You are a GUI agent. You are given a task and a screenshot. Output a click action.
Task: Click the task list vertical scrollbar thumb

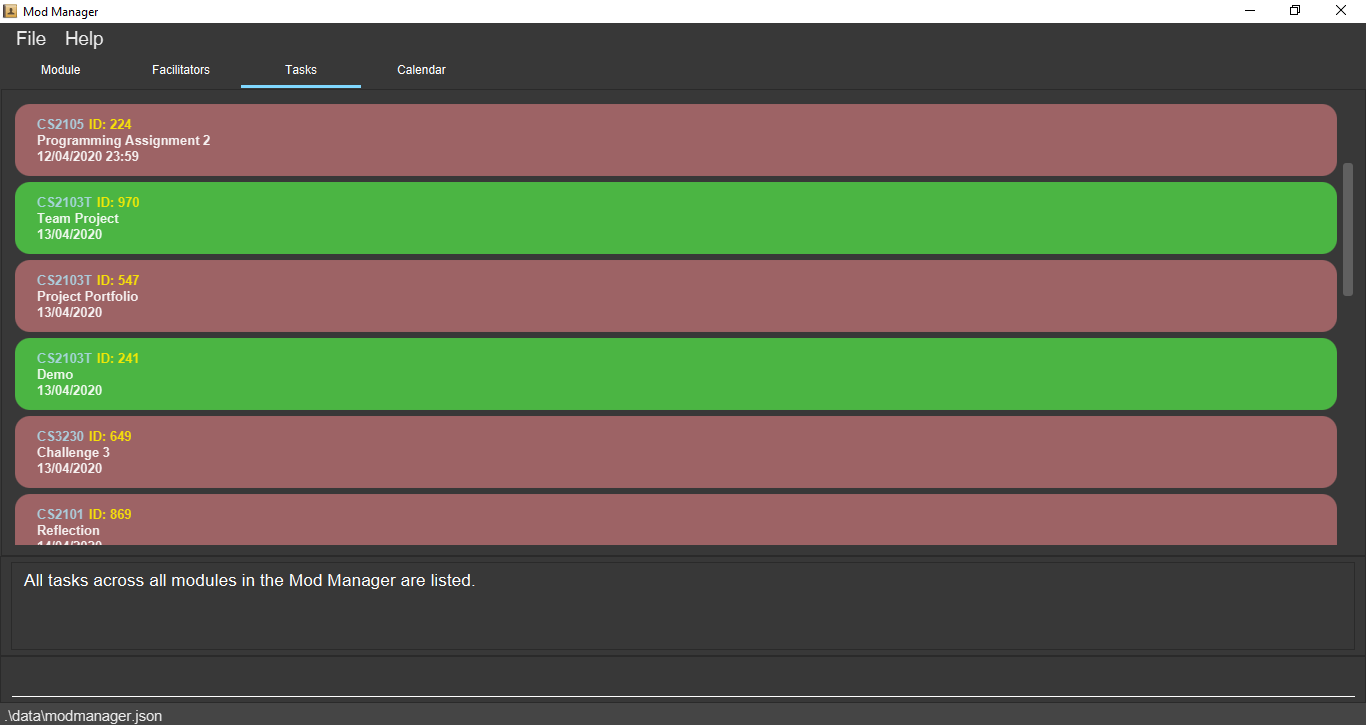click(1348, 229)
